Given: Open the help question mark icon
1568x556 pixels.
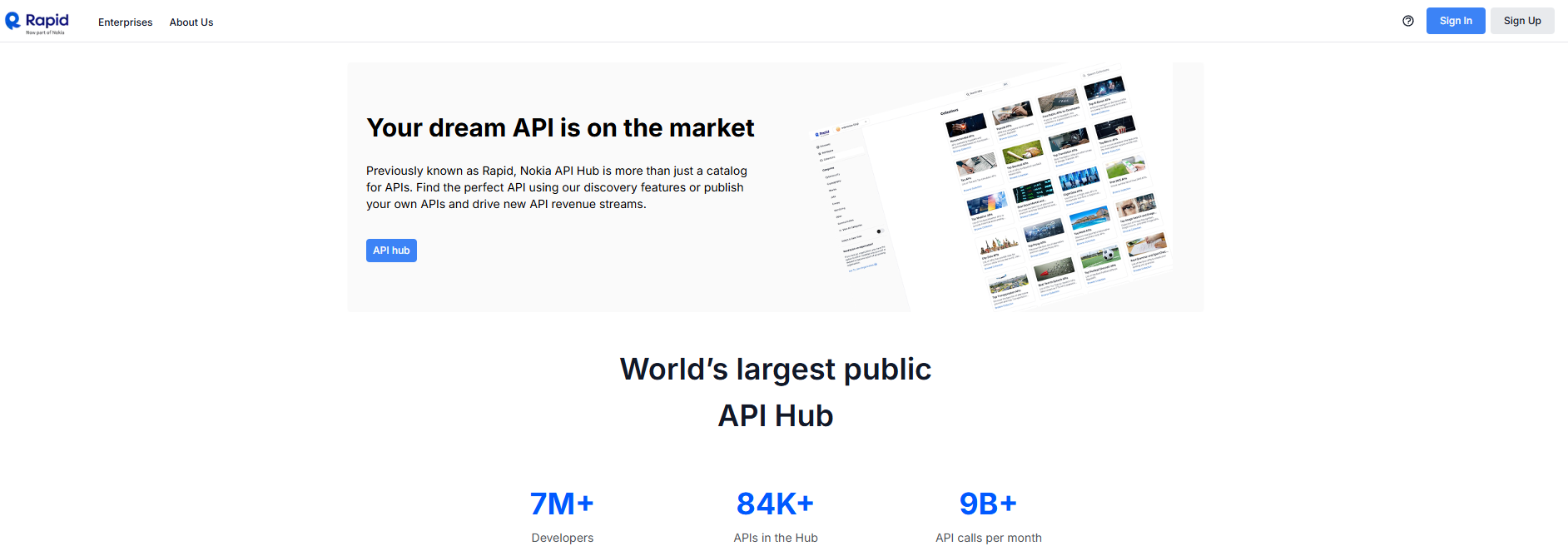Looking at the screenshot, I should pos(1408,21).
